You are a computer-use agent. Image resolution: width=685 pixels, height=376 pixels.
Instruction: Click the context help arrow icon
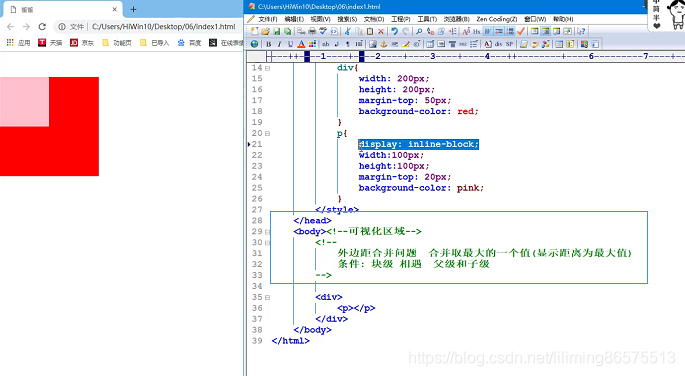click(581, 31)
